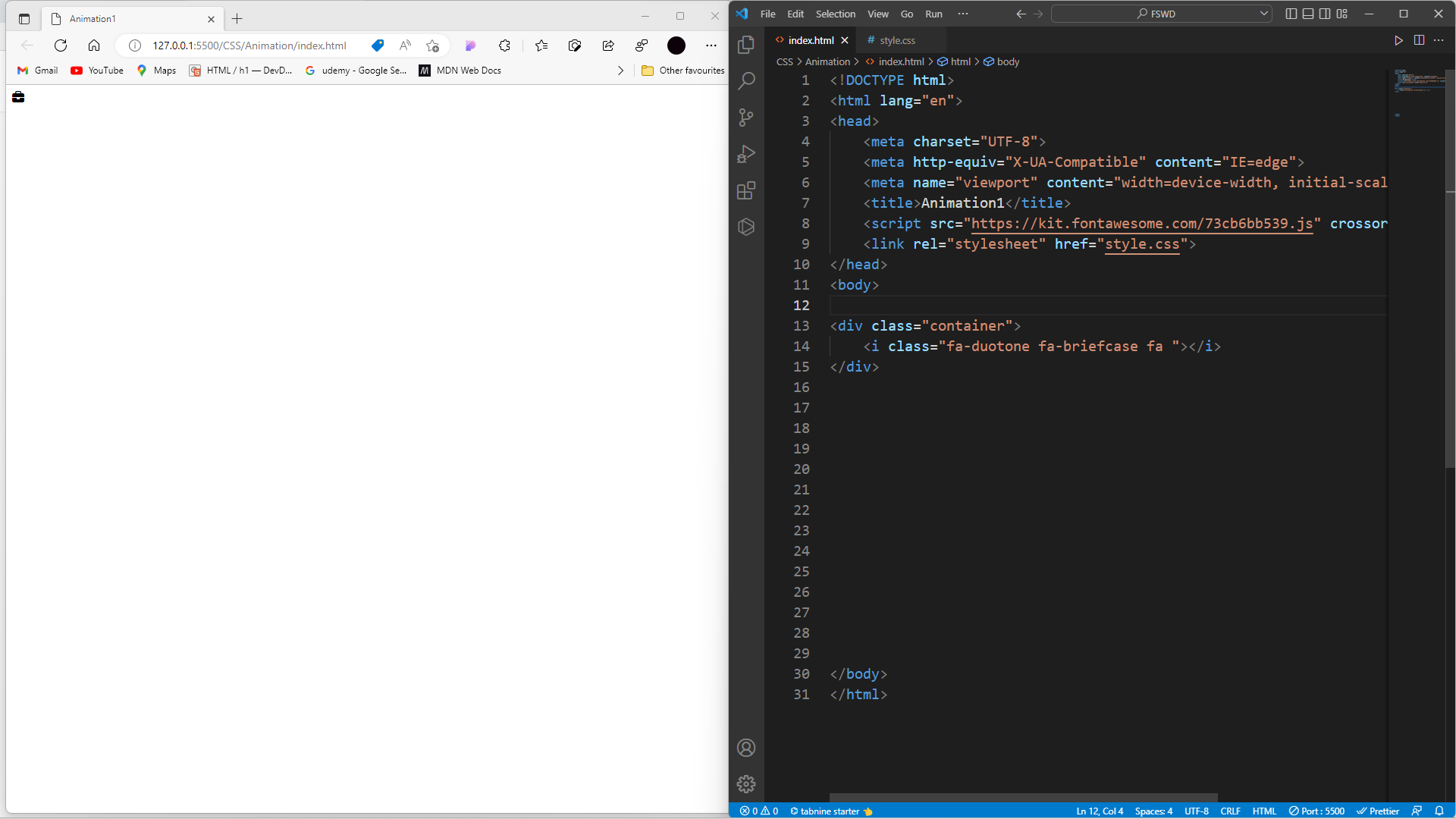Open the View menu
This screenshot has width=1456, height=819.
(x=877, y=14)
